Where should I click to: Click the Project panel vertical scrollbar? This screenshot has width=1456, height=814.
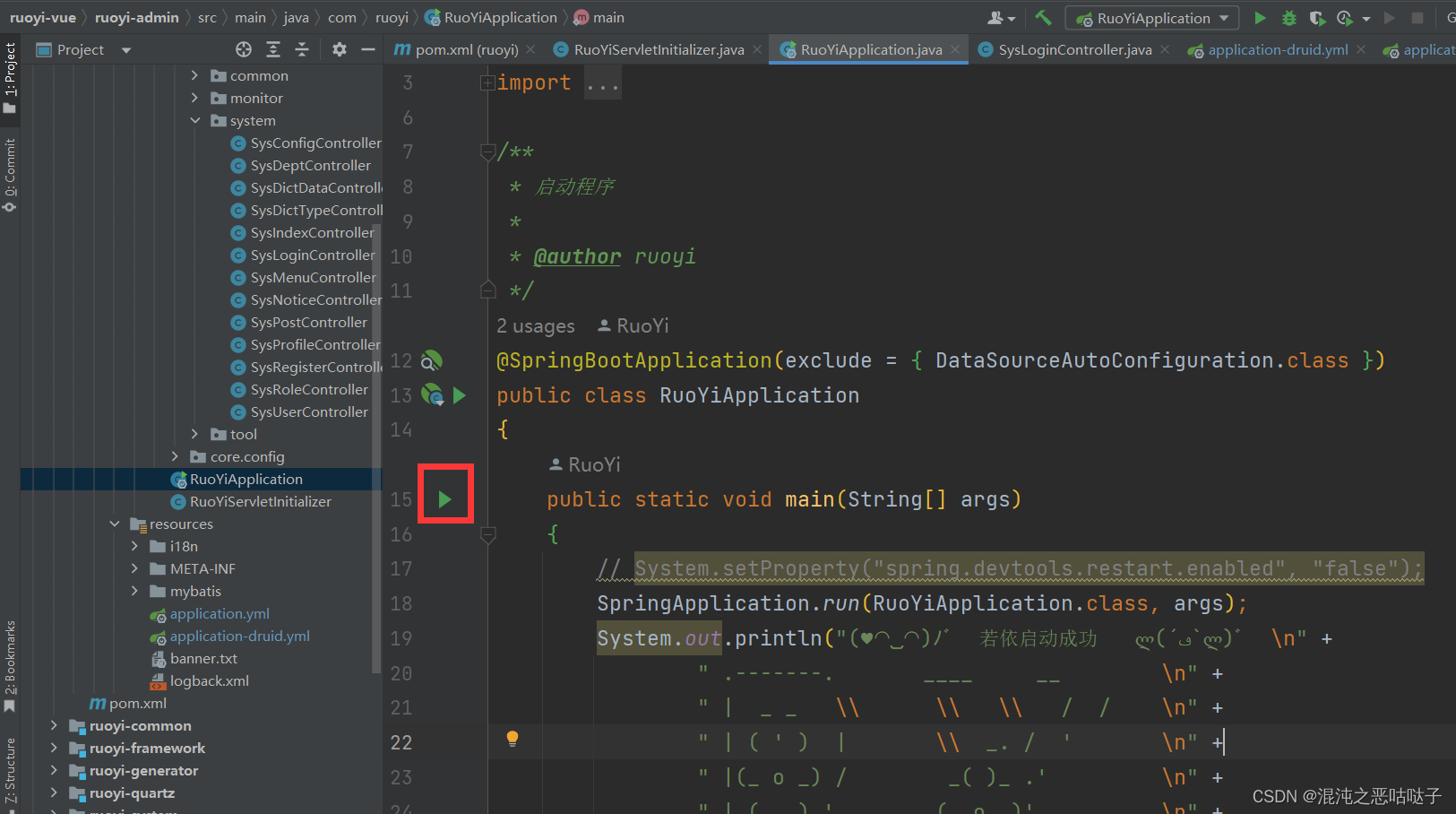pos(376,448)
